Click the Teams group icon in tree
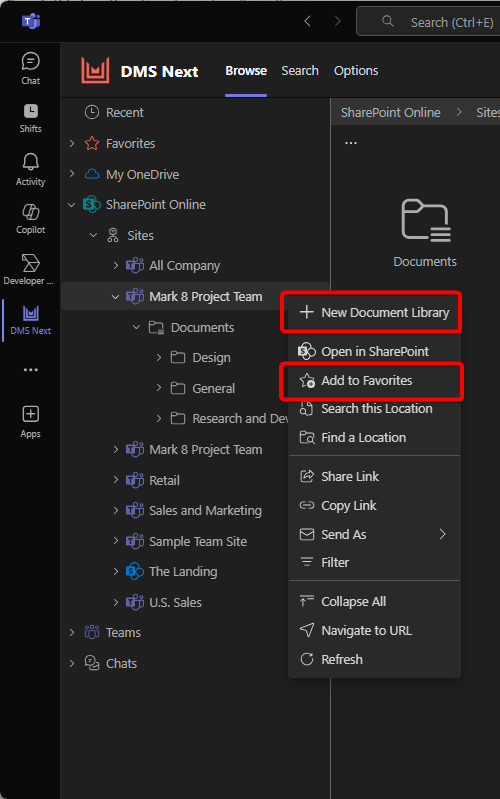500x799 pixels. click(x=92, y=632)
